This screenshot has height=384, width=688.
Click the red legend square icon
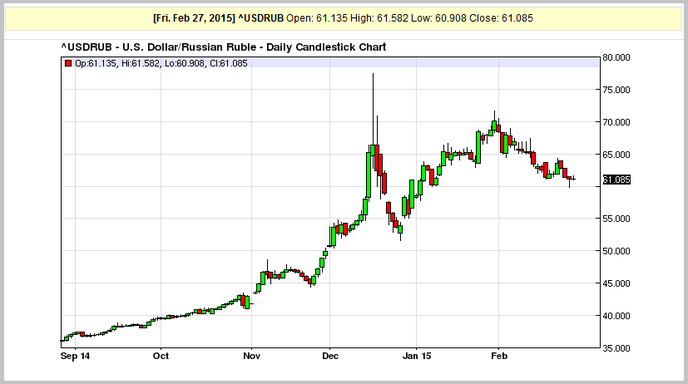coord(68,64)
